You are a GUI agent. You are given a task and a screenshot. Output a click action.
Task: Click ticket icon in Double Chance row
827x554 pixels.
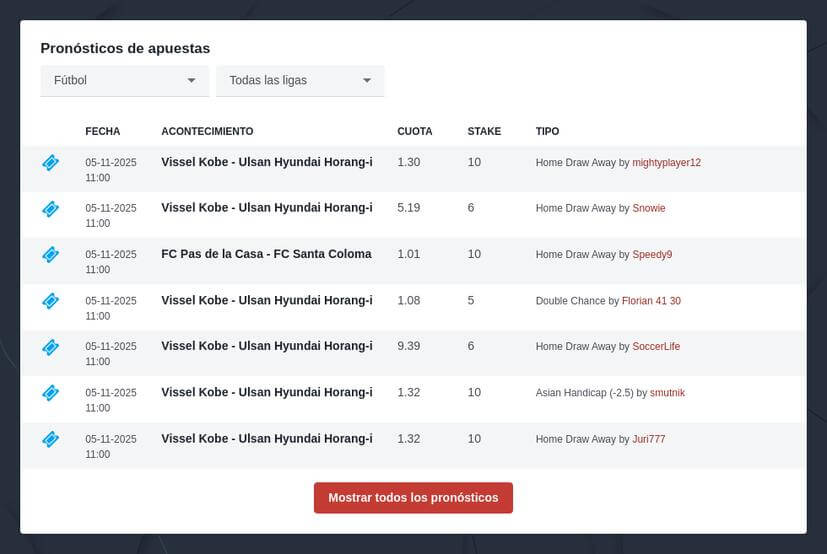coord(51,301)
